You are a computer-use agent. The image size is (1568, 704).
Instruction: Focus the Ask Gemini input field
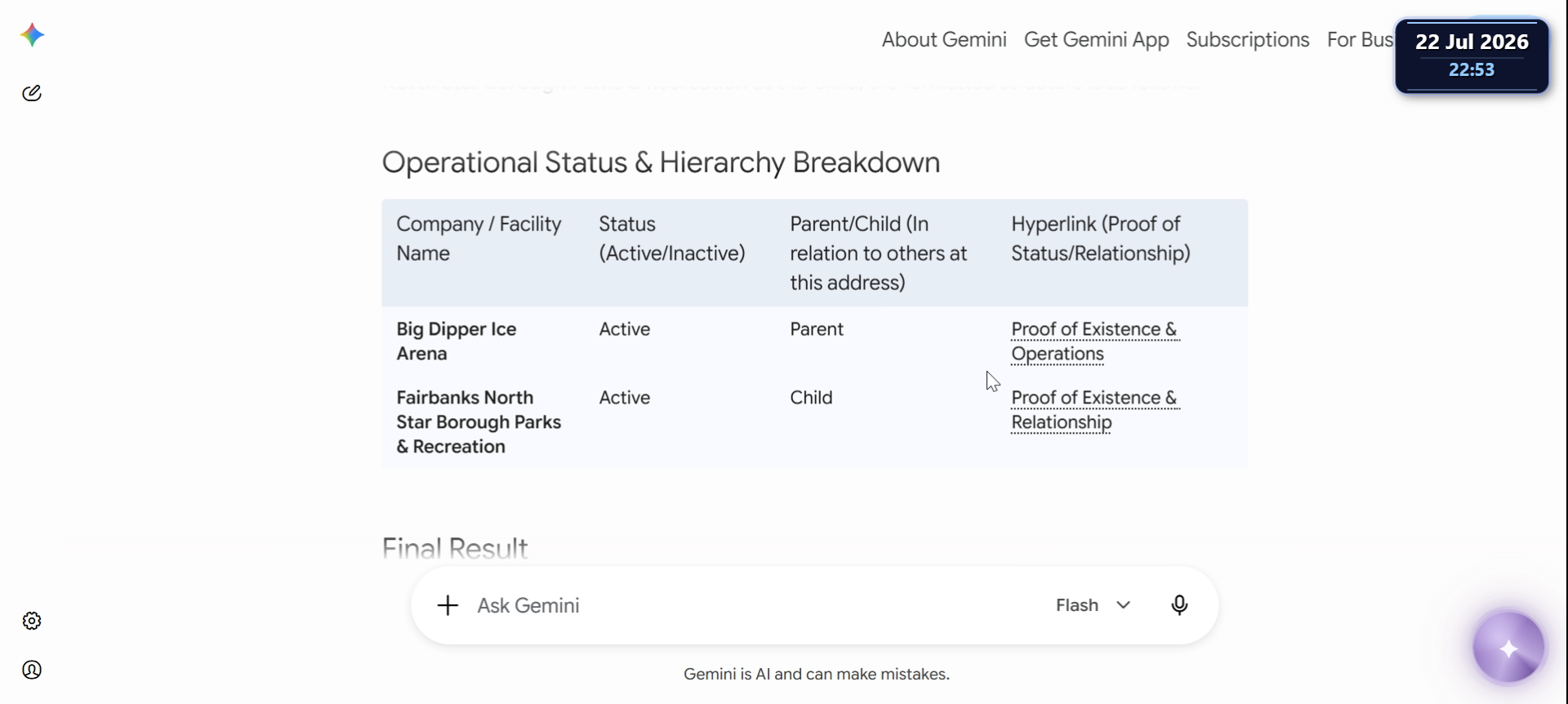click(755, 605)
